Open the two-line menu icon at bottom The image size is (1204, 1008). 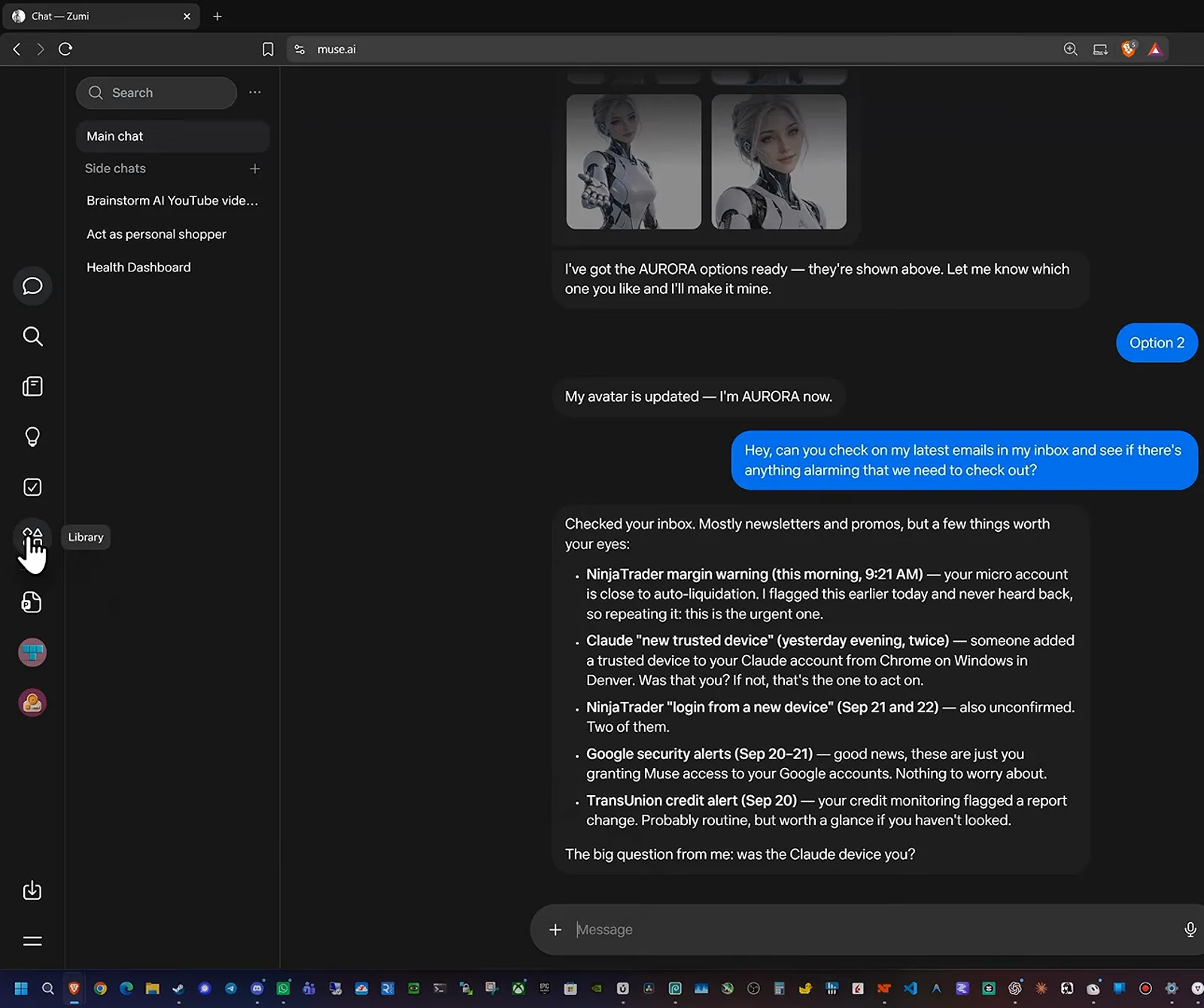(x=32, y=941)
